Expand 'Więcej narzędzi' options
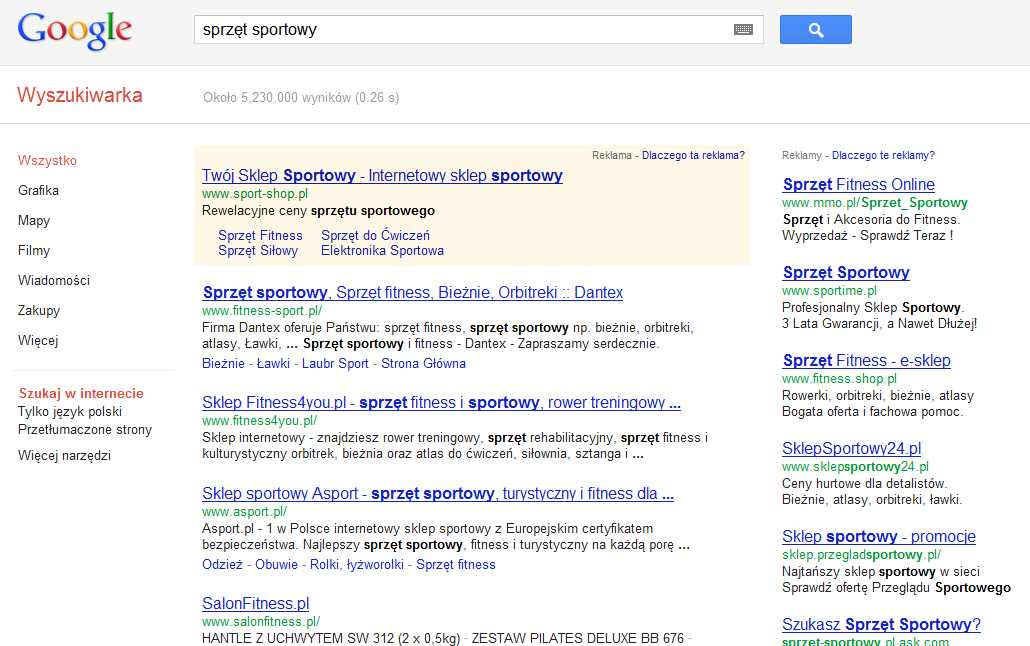The height and width of the screenshot is (646, 1030). pyautogui.click(x=64, y=455)
